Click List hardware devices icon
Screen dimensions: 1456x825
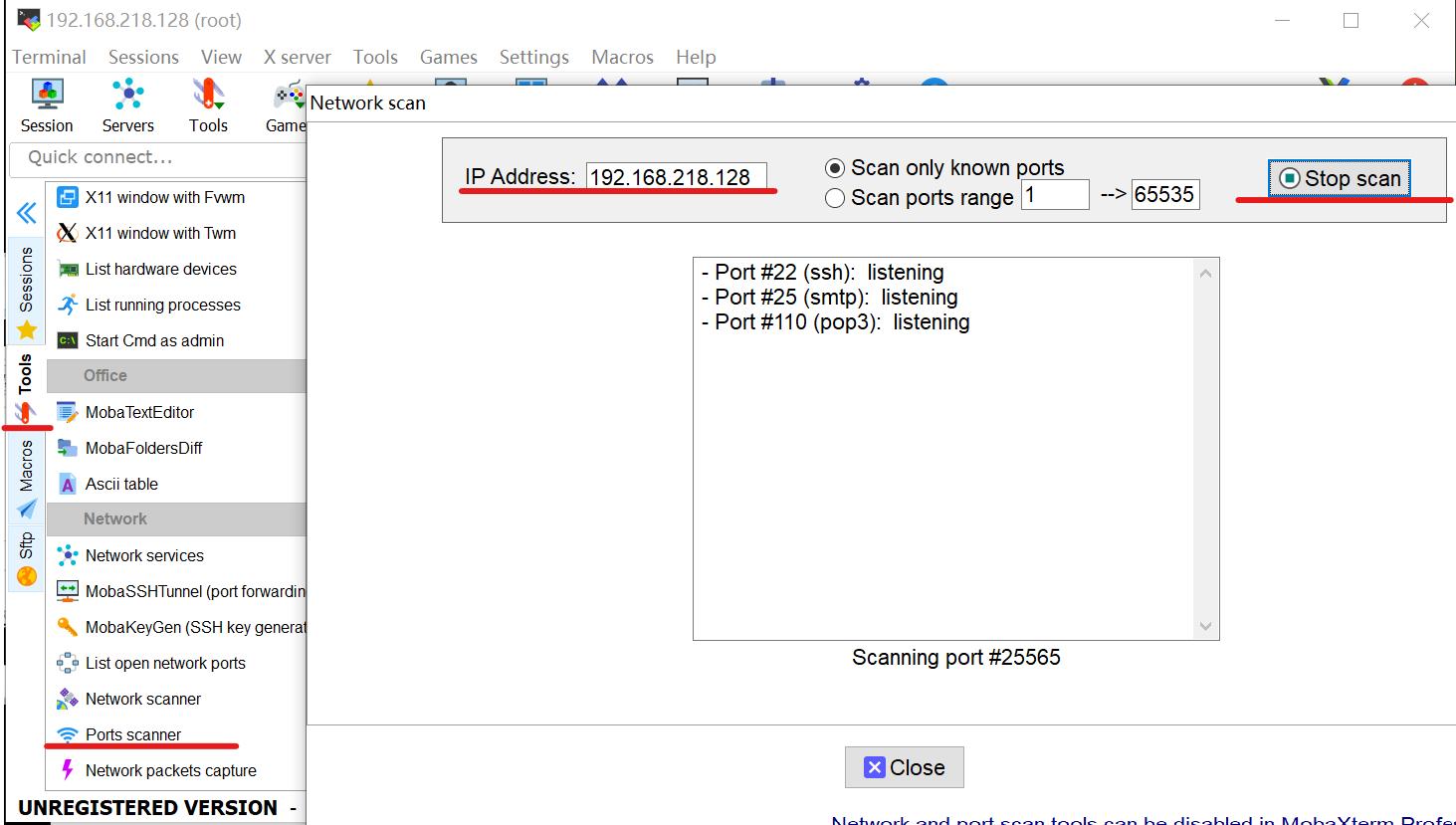click(67, 269)
